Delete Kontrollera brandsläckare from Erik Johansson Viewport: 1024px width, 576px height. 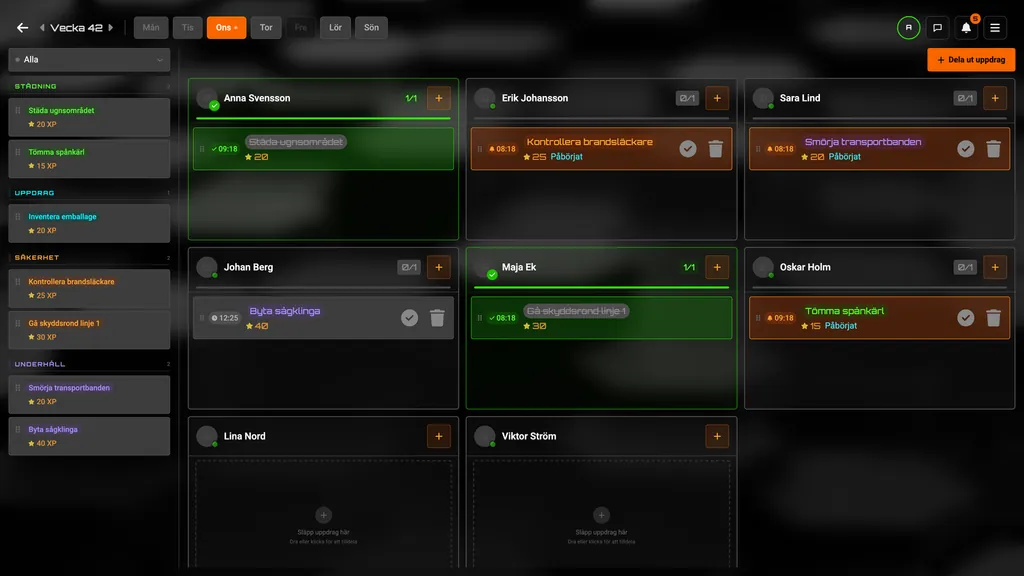click(x=716, y=149)
